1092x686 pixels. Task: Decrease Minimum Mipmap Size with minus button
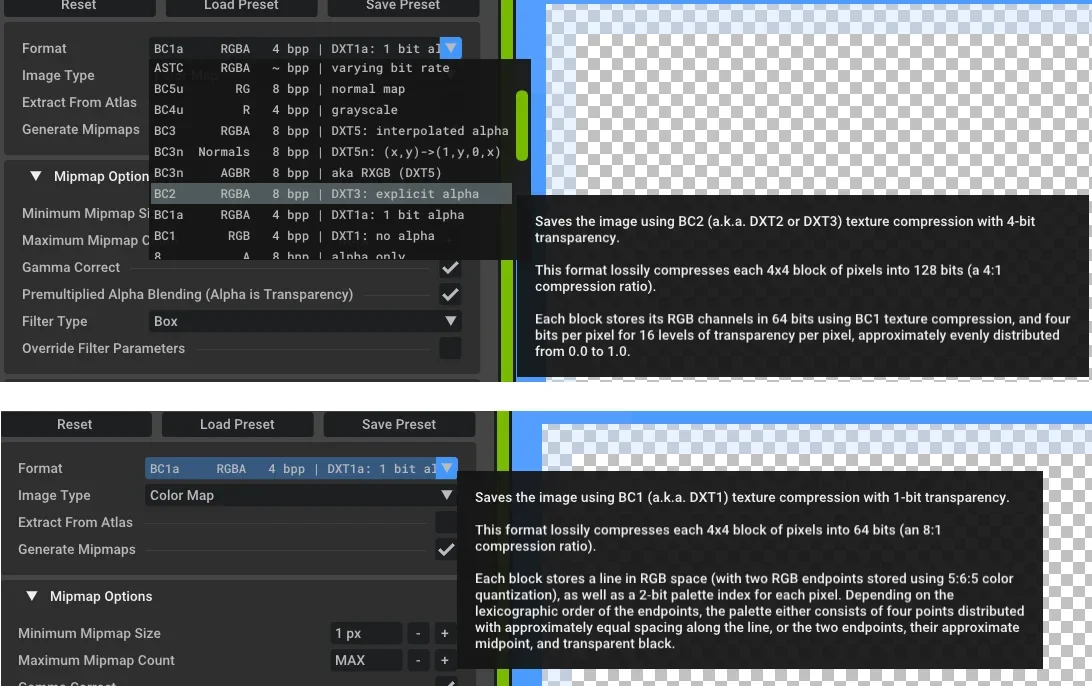pos(418,633)
